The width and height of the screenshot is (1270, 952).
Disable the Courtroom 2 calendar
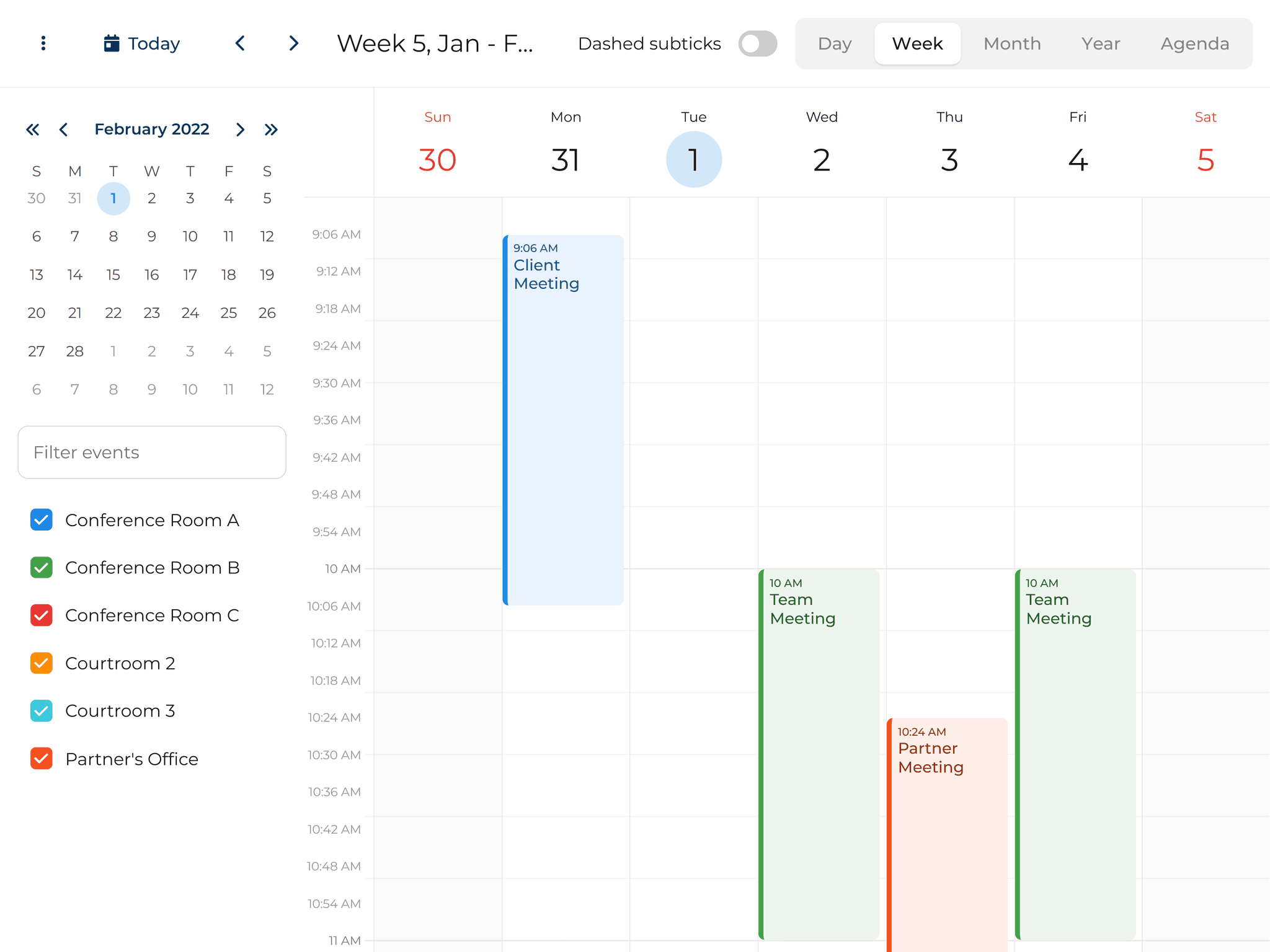click(41, 663)
